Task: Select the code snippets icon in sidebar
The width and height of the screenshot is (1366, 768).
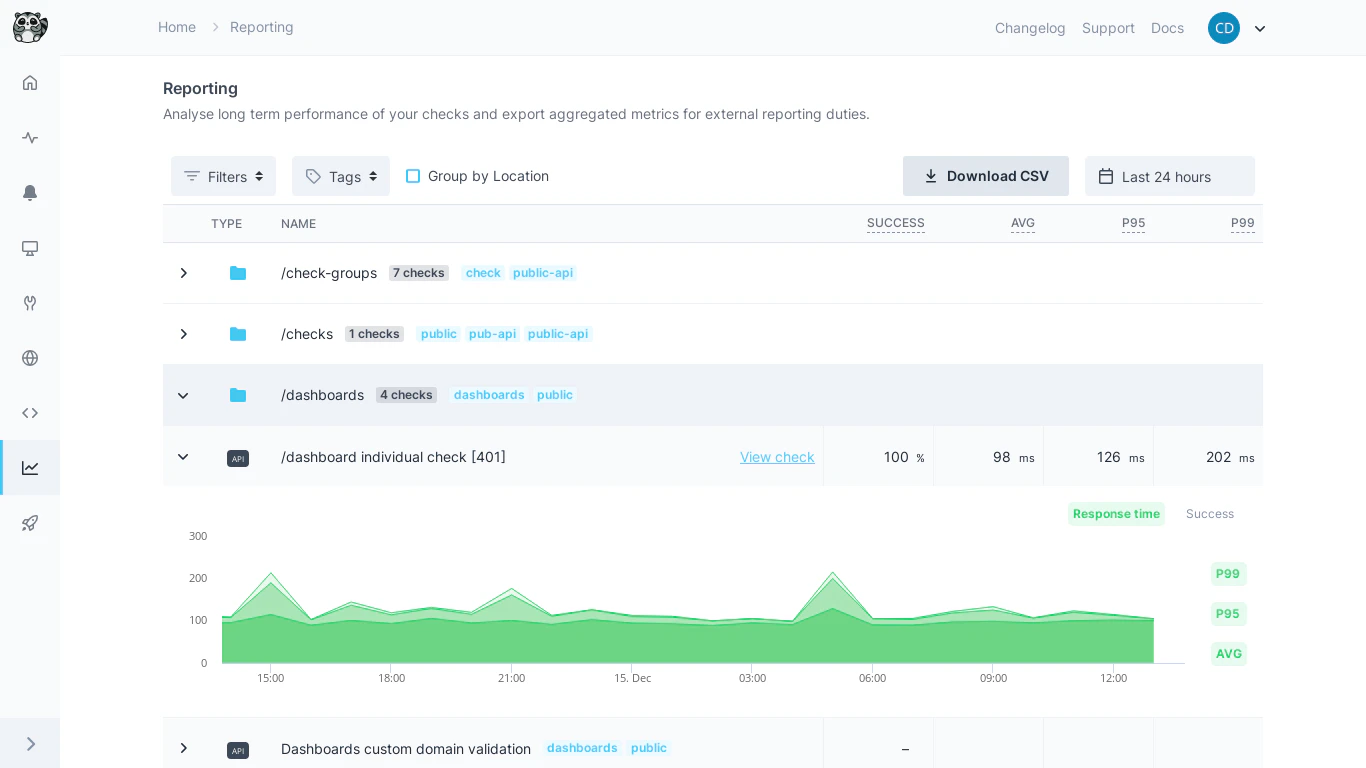Action: click(x=30, y=413)
